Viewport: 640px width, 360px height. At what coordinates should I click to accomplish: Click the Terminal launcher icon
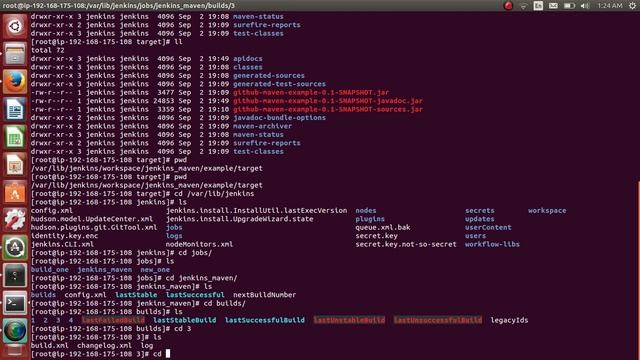(15, 303)
